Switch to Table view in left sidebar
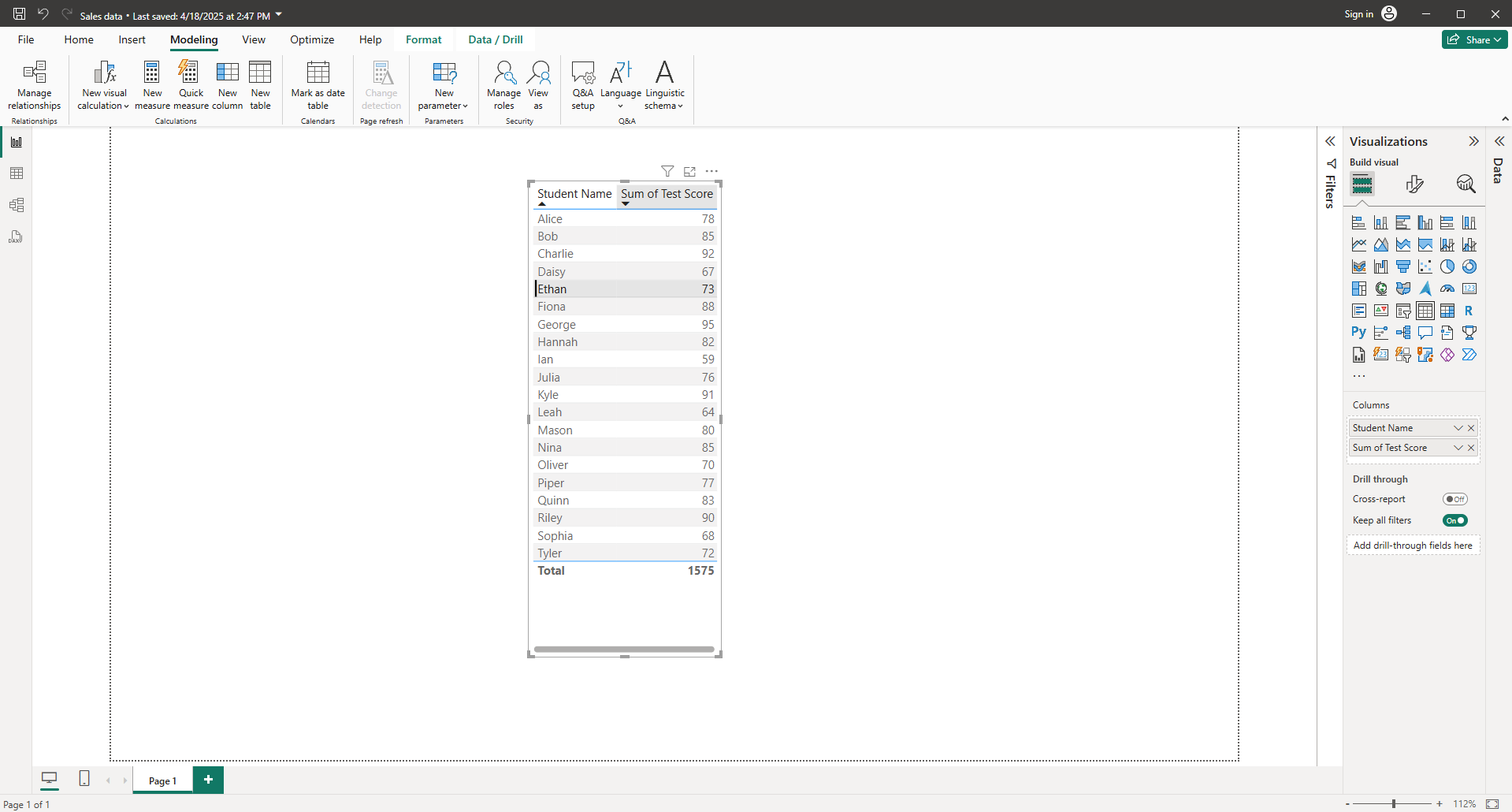 (x=17, y=173)
